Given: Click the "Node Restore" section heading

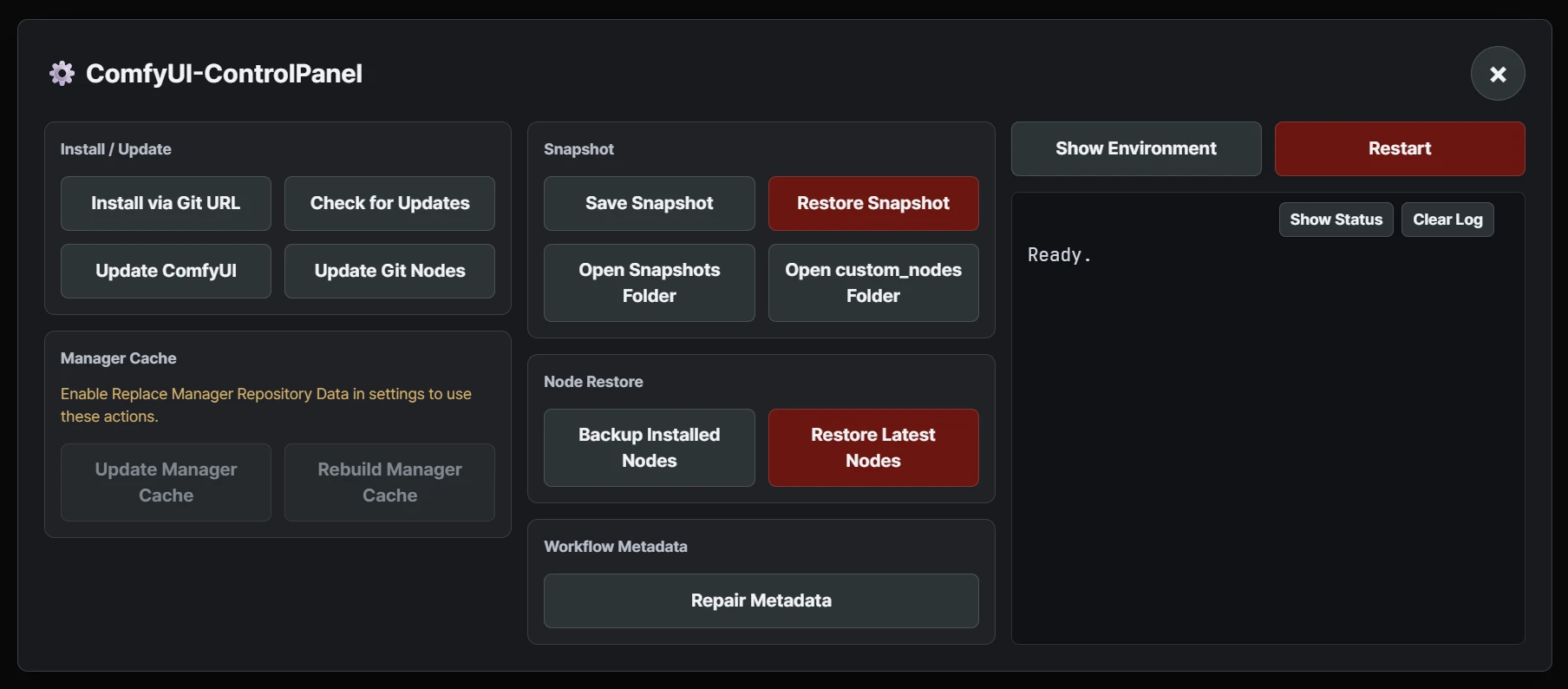Looking at the screenshot, I should (x=593, y=382).
